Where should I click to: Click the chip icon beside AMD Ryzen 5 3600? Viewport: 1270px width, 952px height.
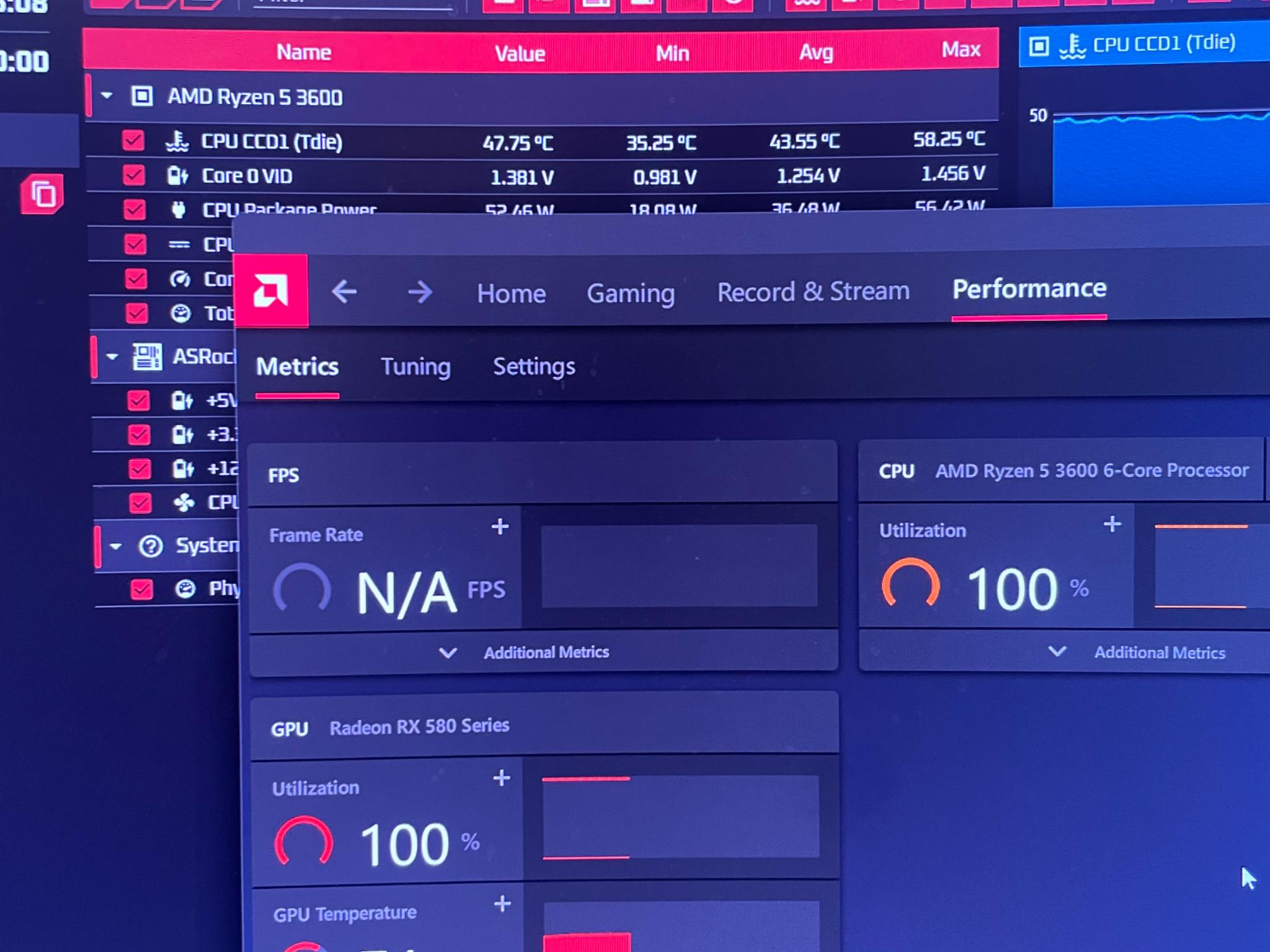(x=142, y=96)
